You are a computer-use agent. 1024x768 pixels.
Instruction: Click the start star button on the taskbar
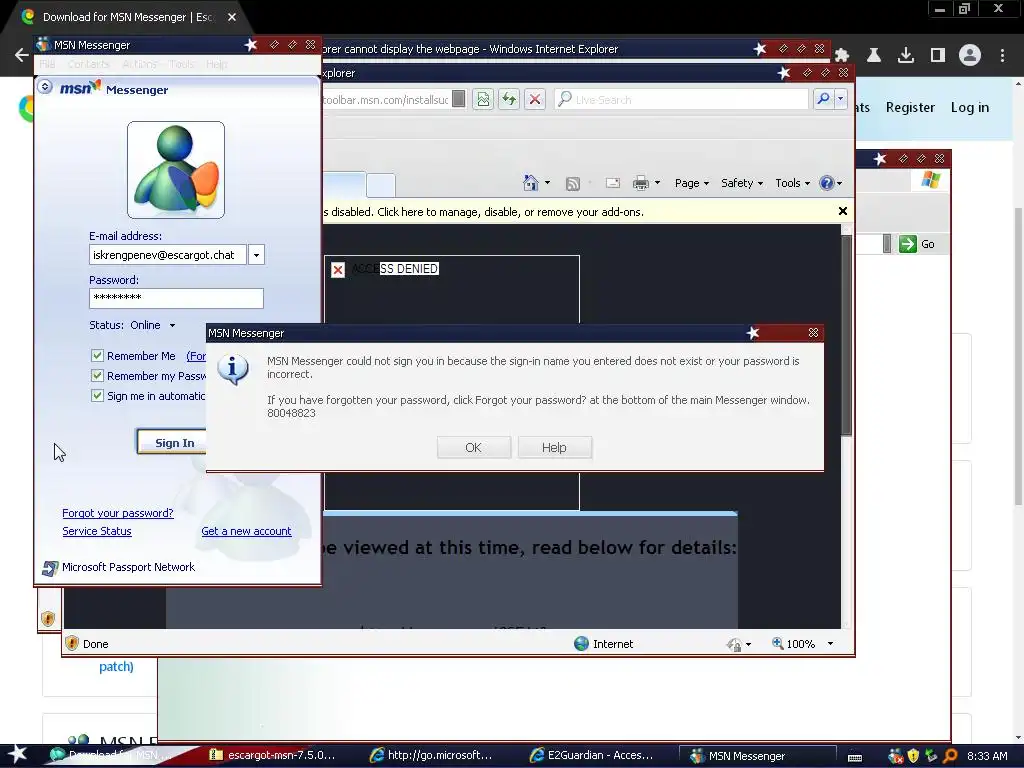click(x=17, y=754)
